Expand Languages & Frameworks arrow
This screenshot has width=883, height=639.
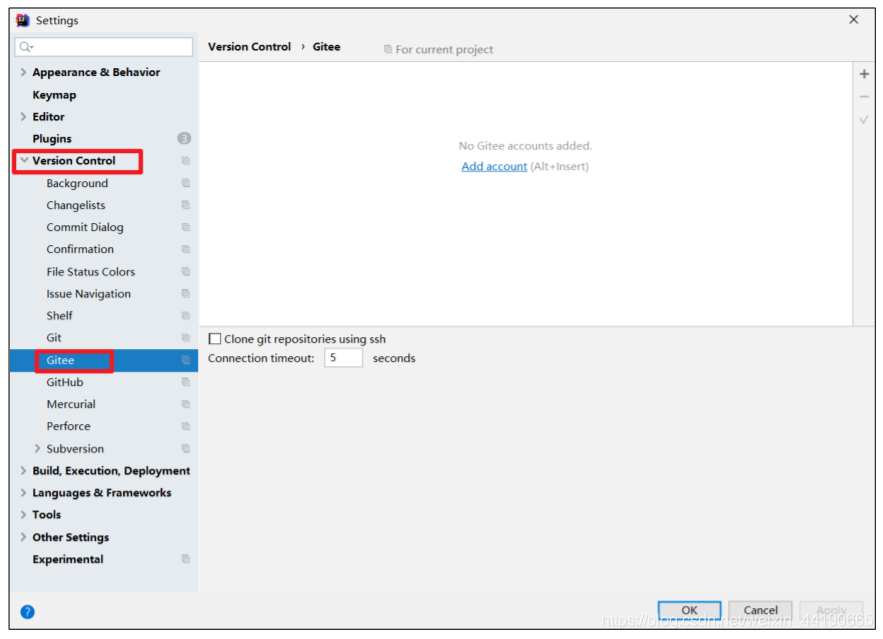click(23, 493)
